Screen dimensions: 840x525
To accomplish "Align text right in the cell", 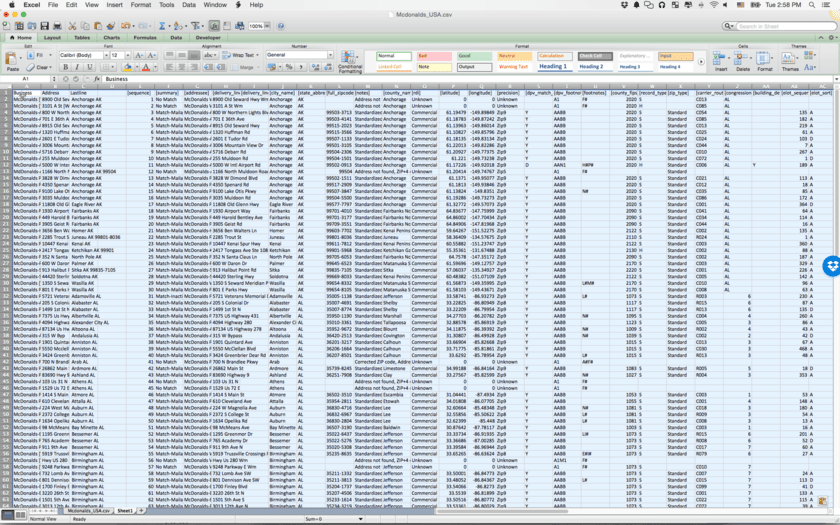I will point(194,67).
